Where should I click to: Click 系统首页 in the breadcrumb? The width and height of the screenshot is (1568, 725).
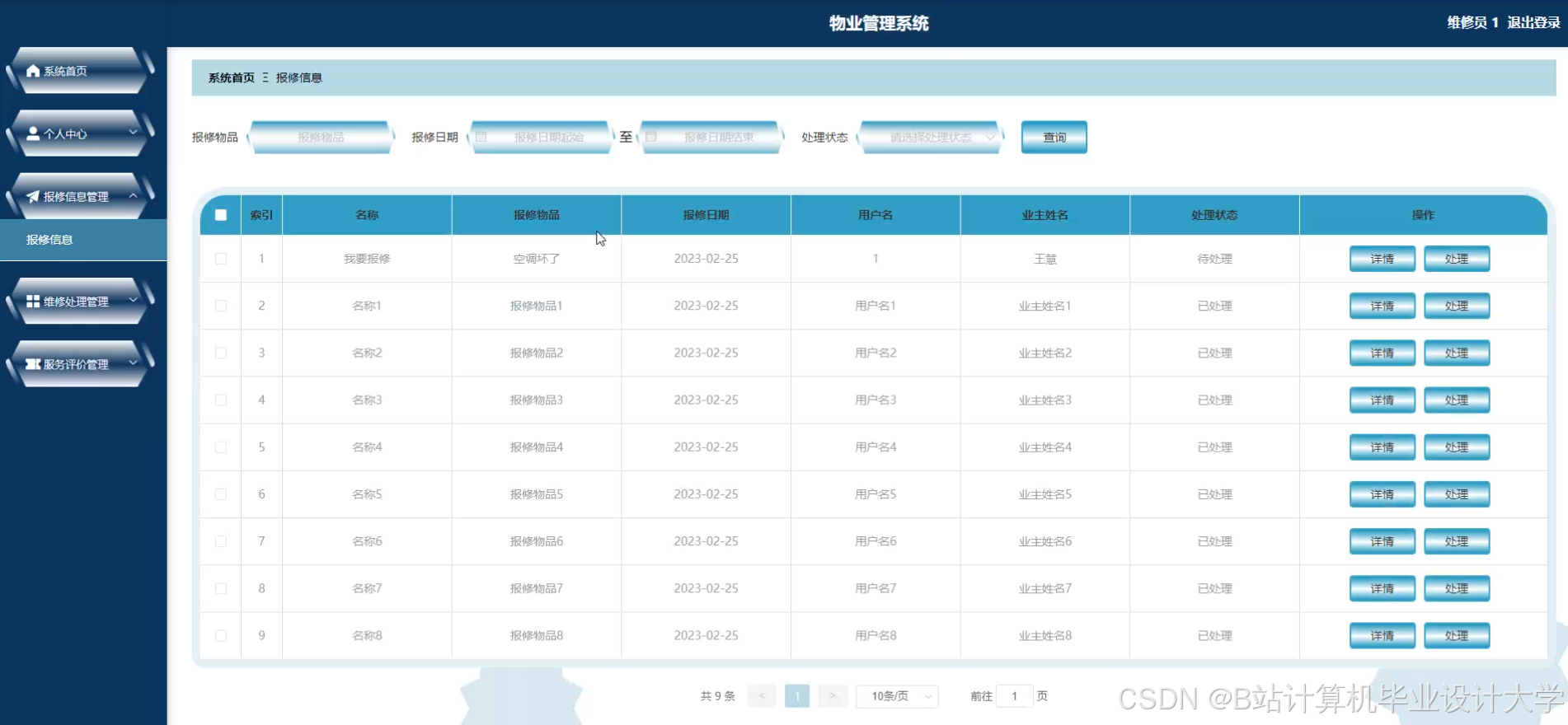[x=232, y=77]
